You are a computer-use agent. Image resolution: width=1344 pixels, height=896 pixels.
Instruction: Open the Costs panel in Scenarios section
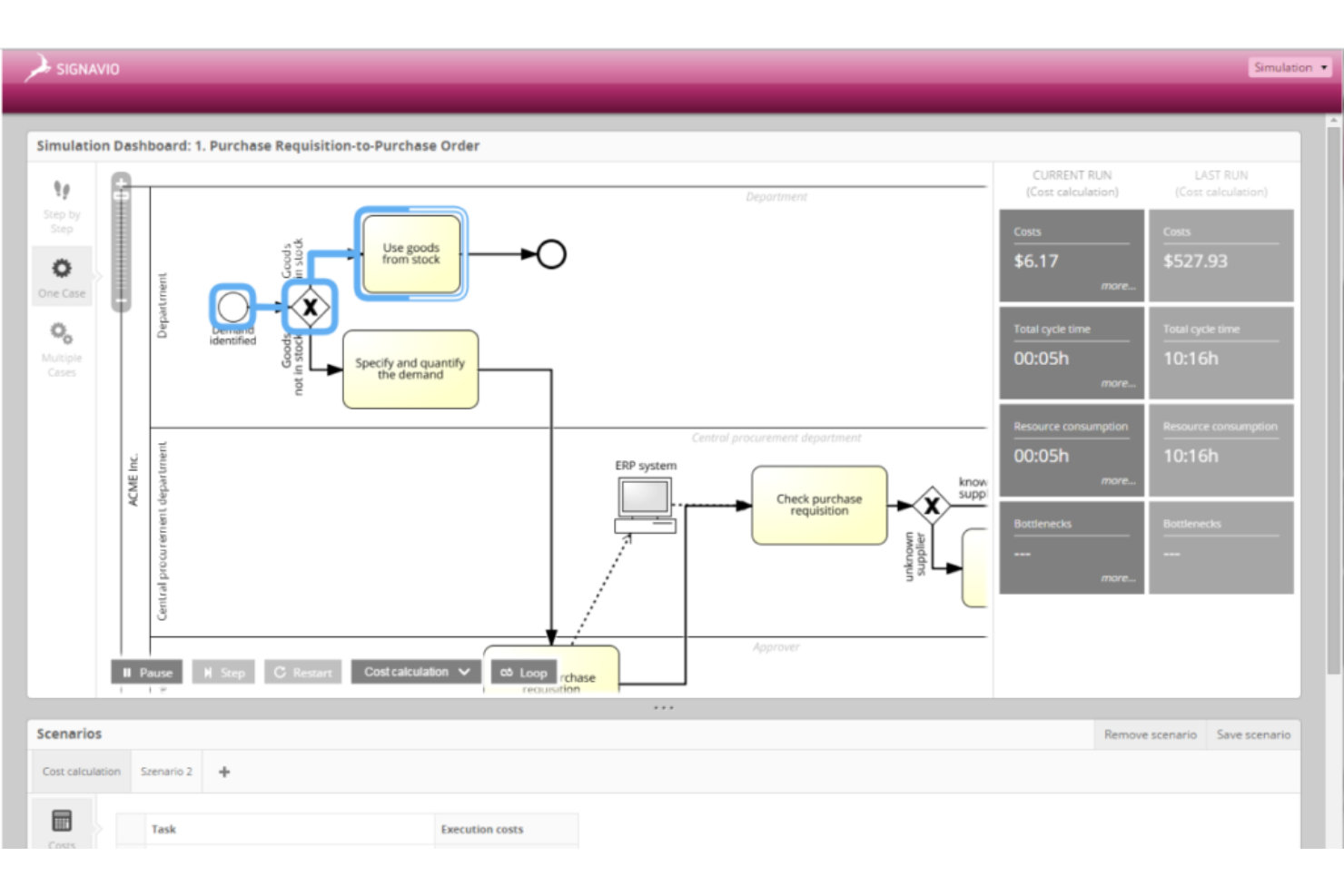click(x=61, y=824)
